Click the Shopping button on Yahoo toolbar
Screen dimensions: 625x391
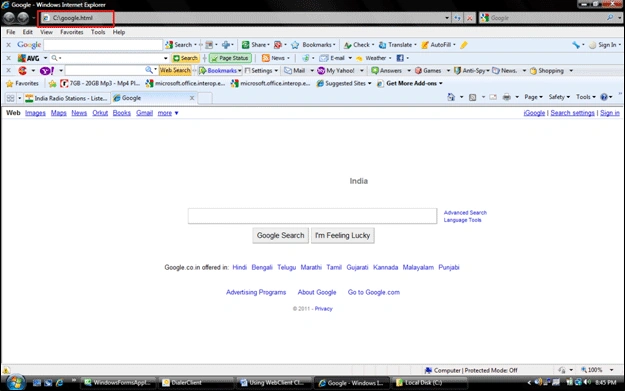[547, 71]
